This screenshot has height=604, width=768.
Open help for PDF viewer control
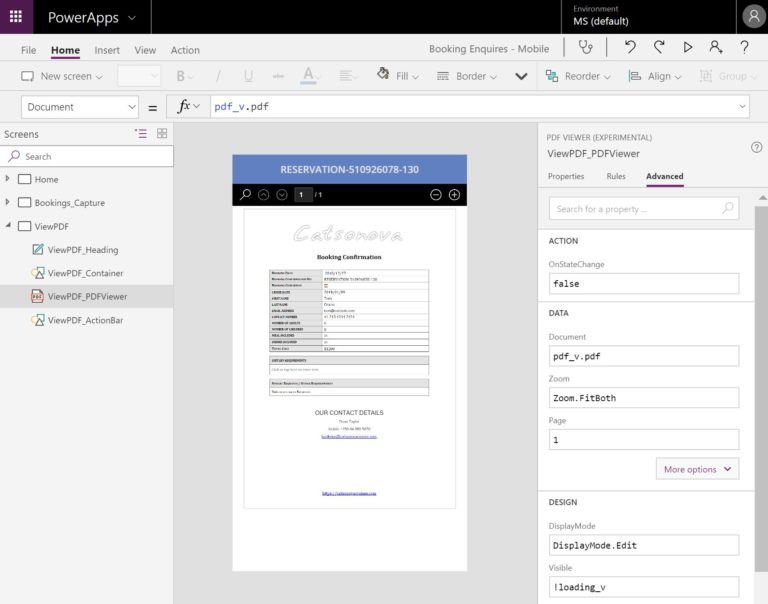(x=756, y=147)
